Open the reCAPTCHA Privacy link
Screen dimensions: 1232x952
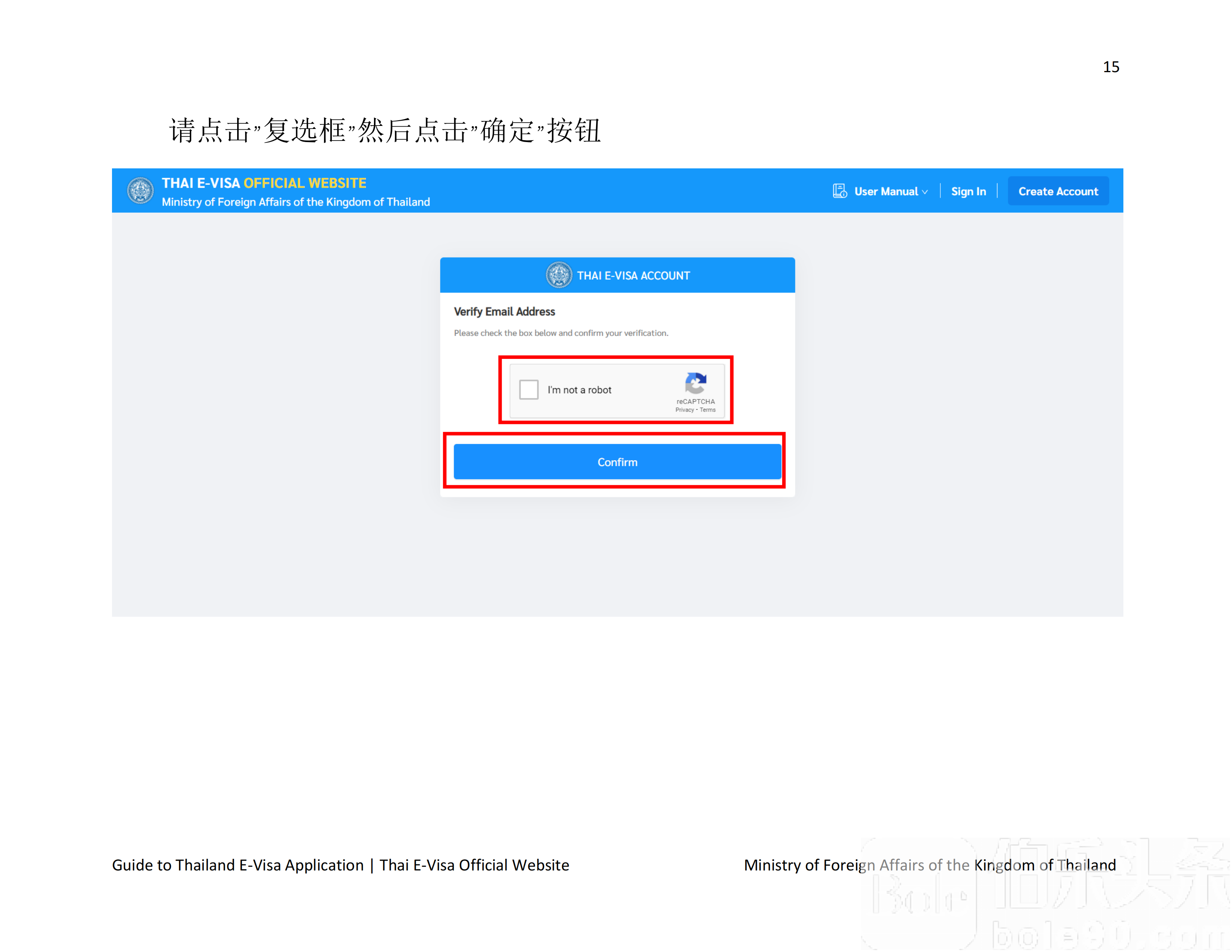pyautogui.click(x=685, y=410)
